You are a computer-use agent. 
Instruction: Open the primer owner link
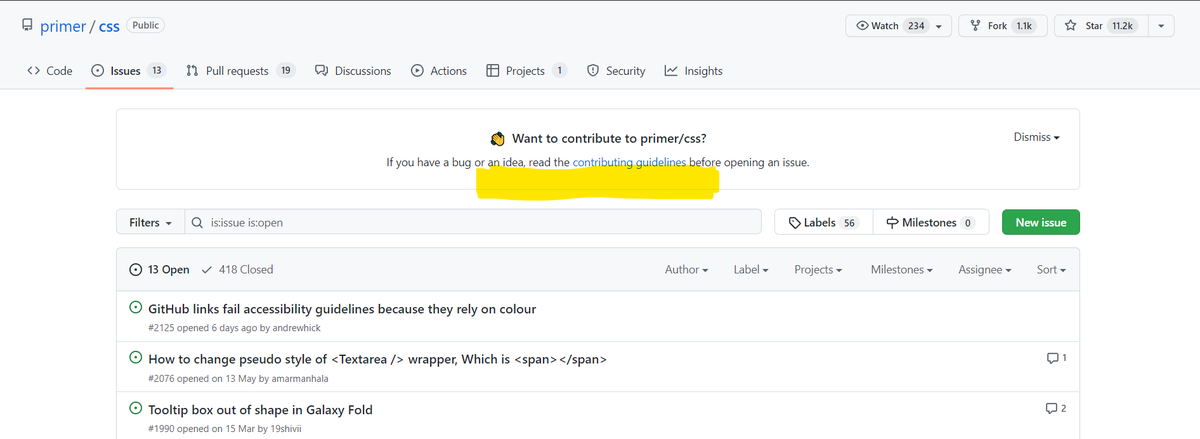click(x=65, y=26)
